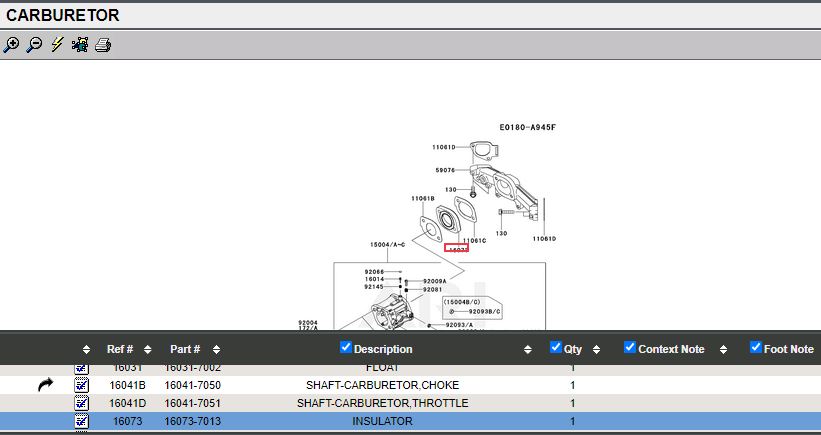Click the red highlighted callout in diagram
The image size is (821, 435).
[x=456, y=248]
